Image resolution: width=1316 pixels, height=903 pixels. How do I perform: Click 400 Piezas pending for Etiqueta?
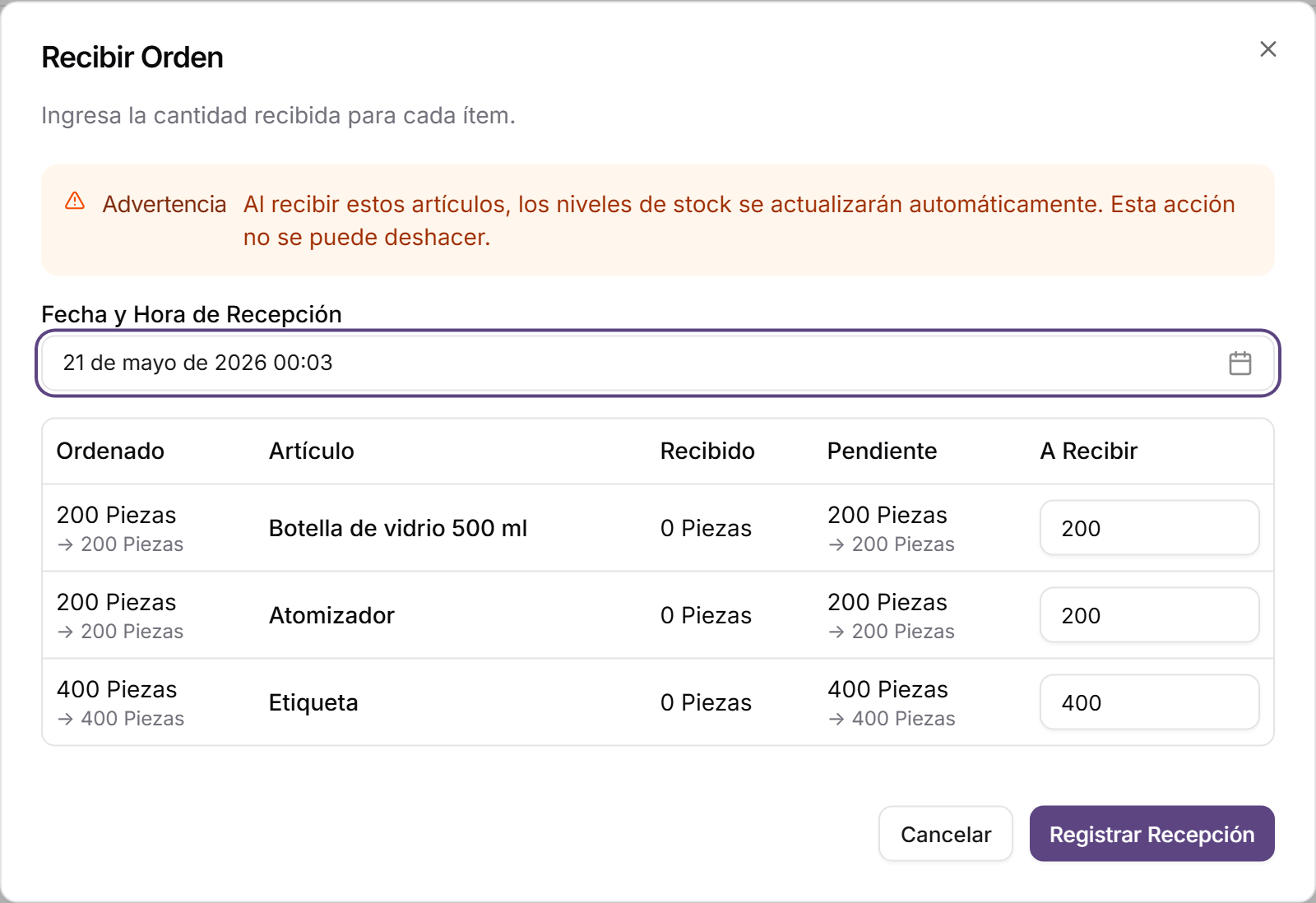tap(887, 689)
